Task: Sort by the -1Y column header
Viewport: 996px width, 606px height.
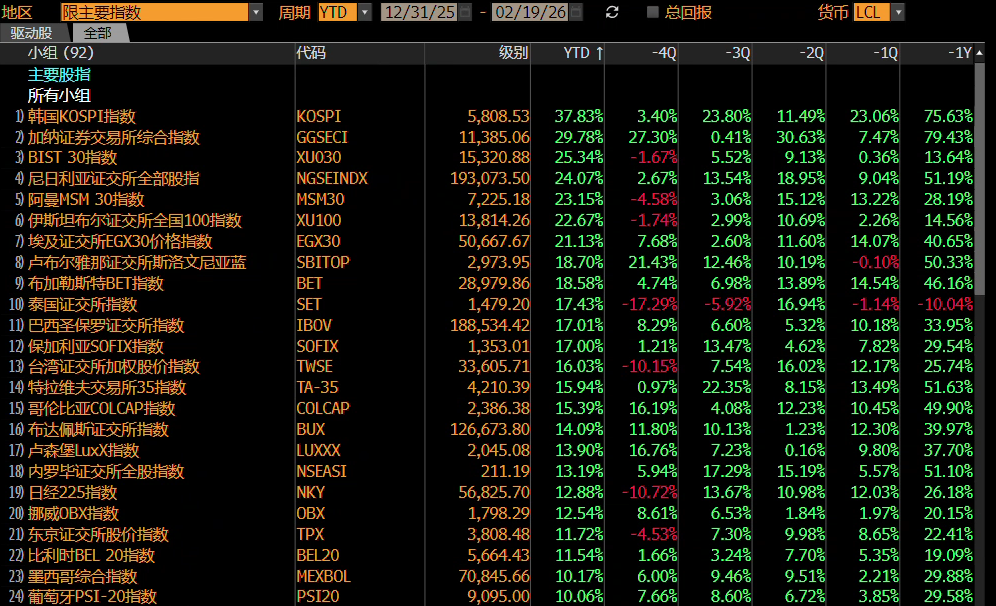Action: click(x=959, y=53)
